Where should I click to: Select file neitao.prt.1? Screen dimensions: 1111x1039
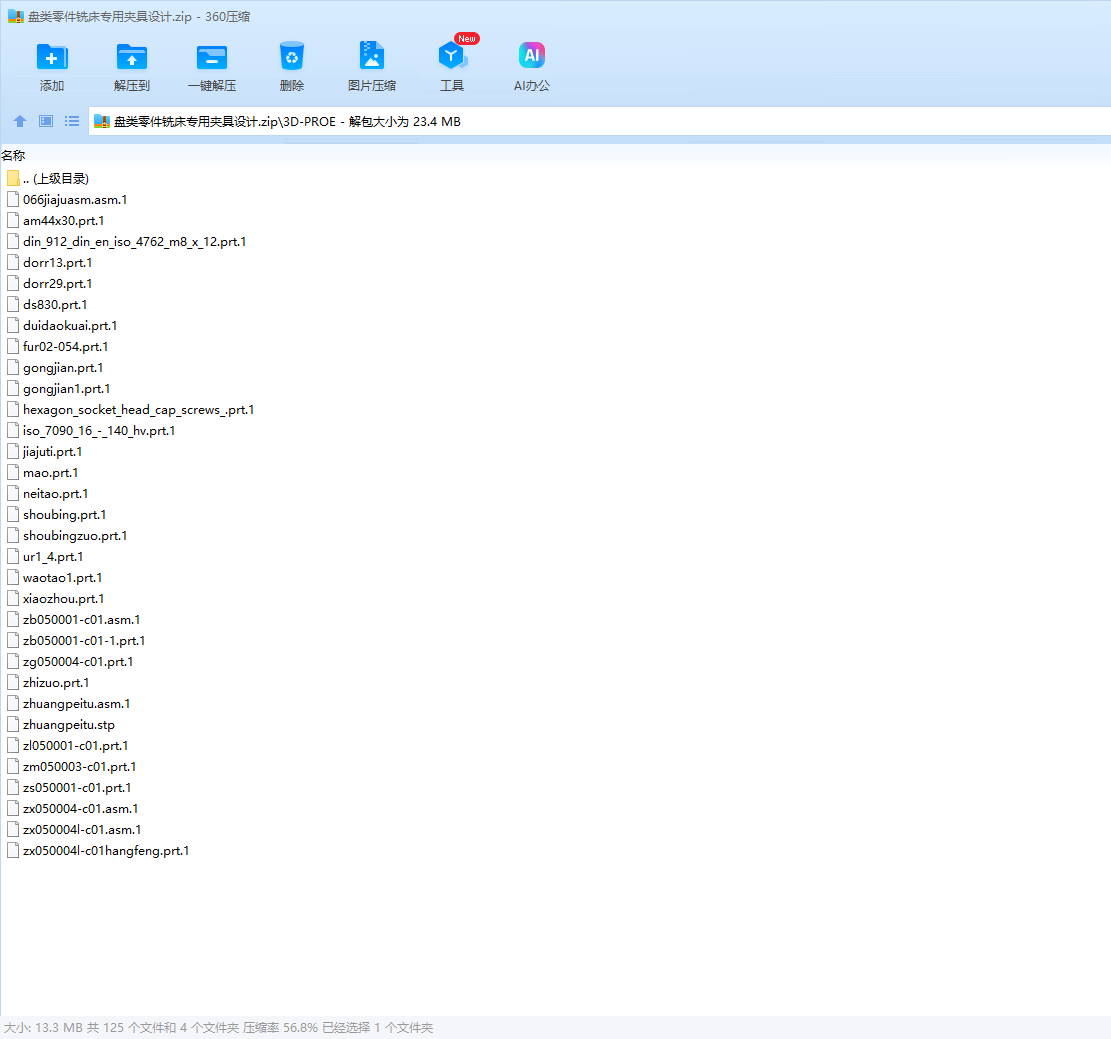pos(48,493)
